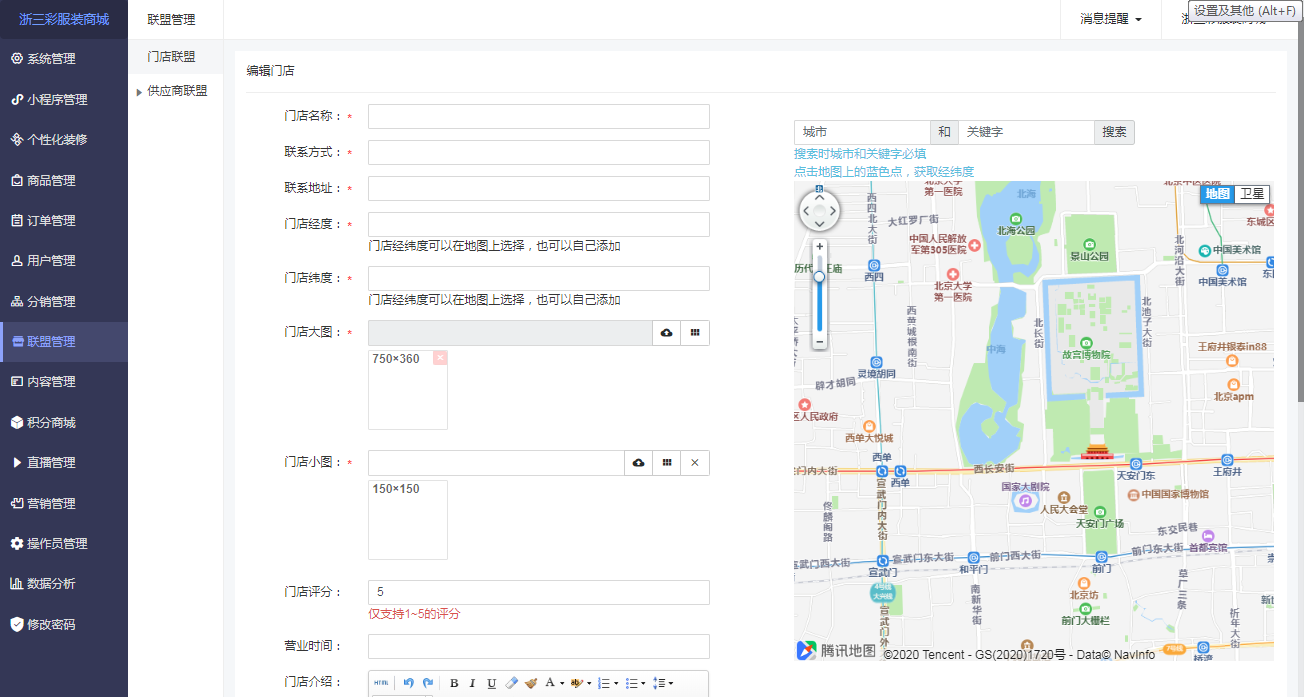
Task: Zoom in the map with plus
Action: [x=820, y=246]
